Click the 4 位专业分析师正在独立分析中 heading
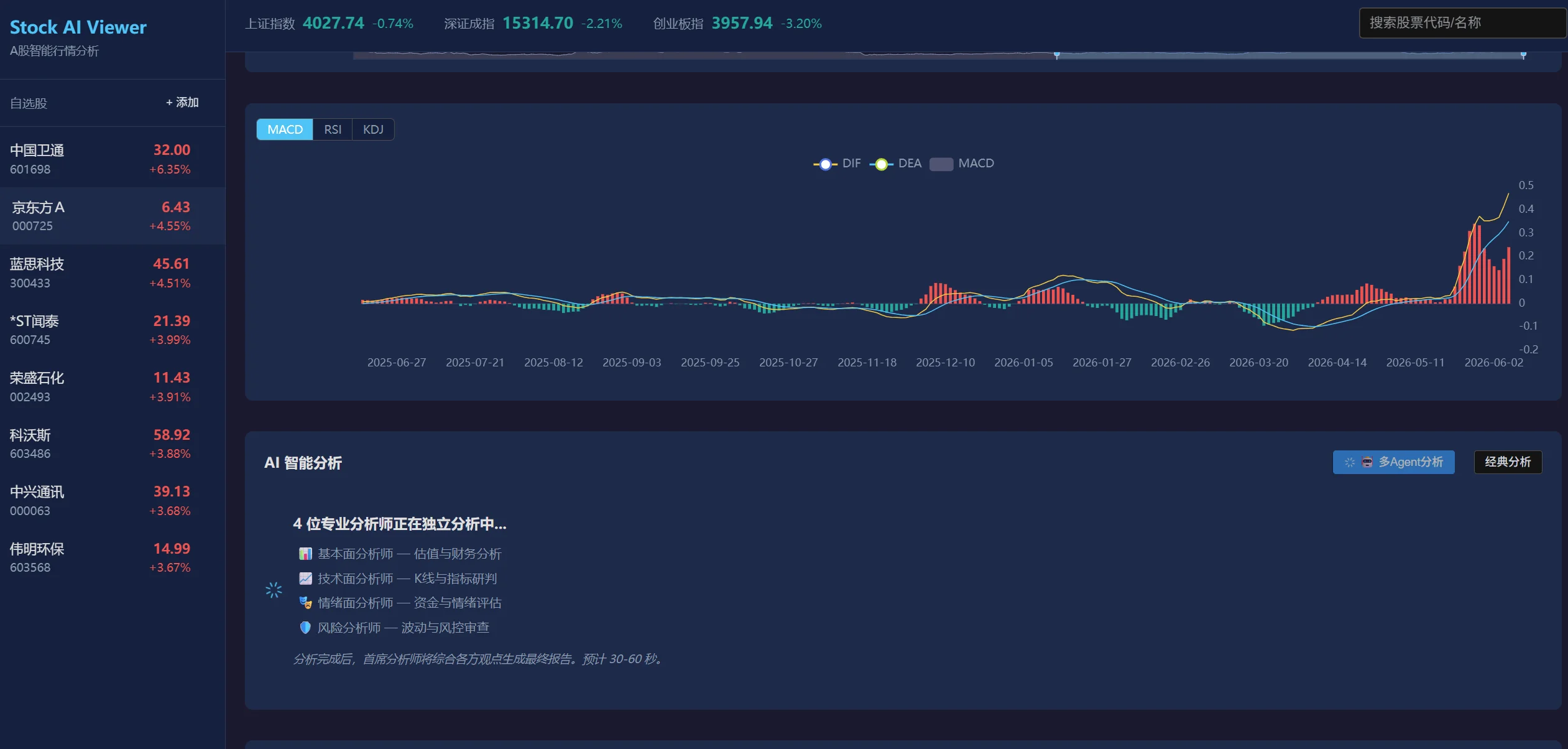 pyautogui.click(x=400, y=524)
